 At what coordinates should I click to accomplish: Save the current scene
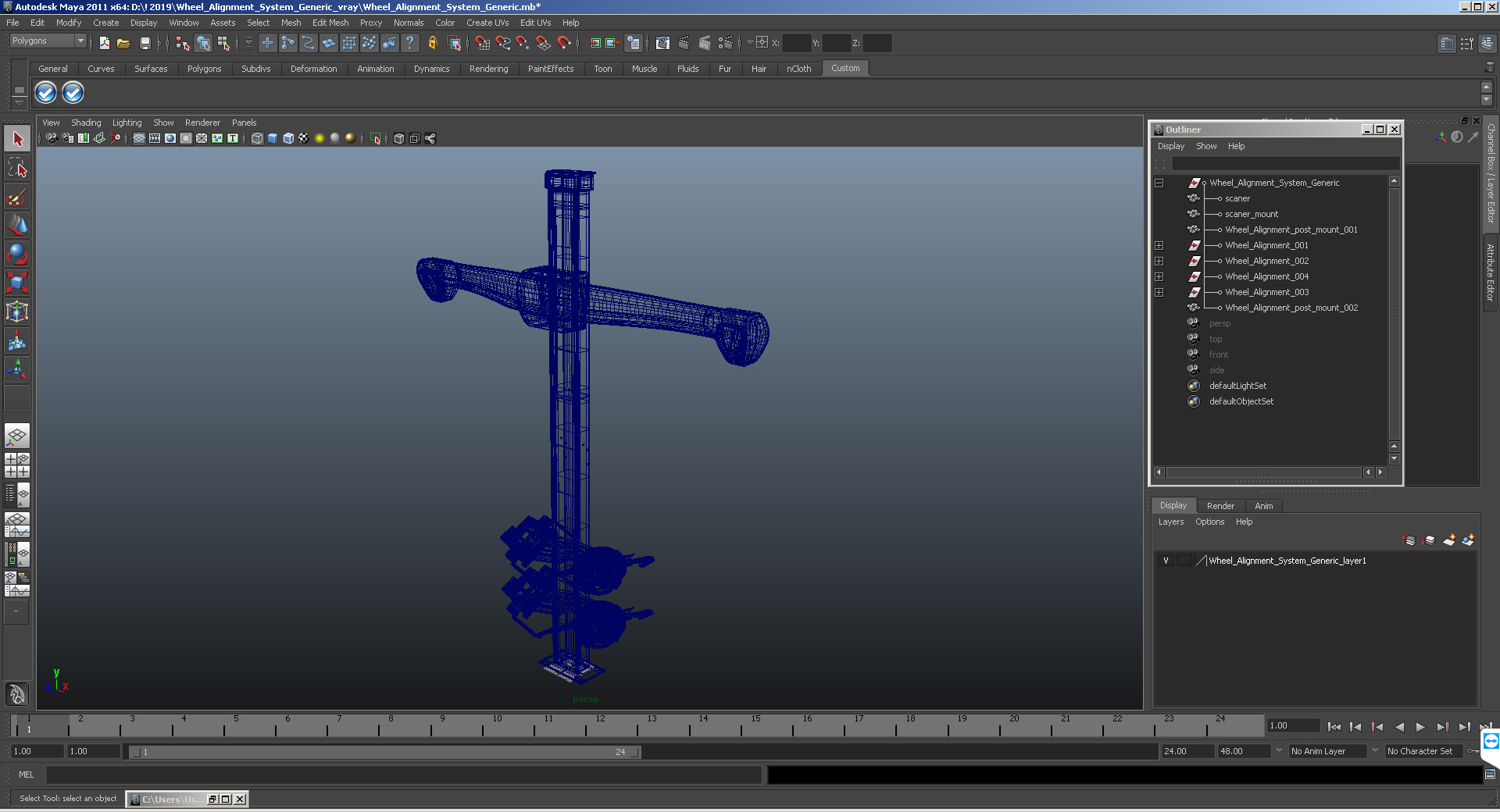(x=145, y=43)
